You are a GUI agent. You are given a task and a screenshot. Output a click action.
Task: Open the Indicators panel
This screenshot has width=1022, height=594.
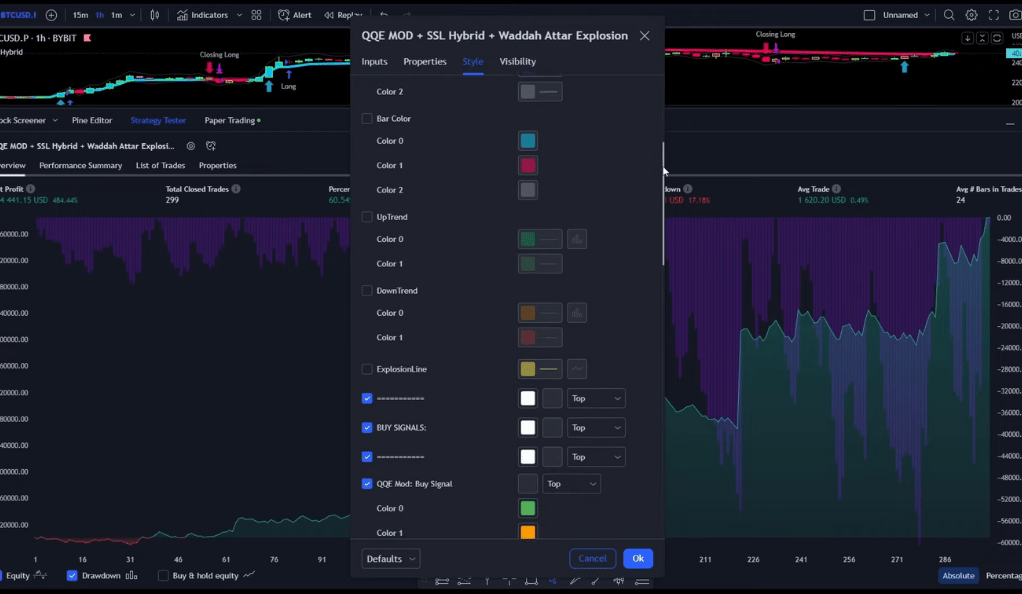[203, 14]
